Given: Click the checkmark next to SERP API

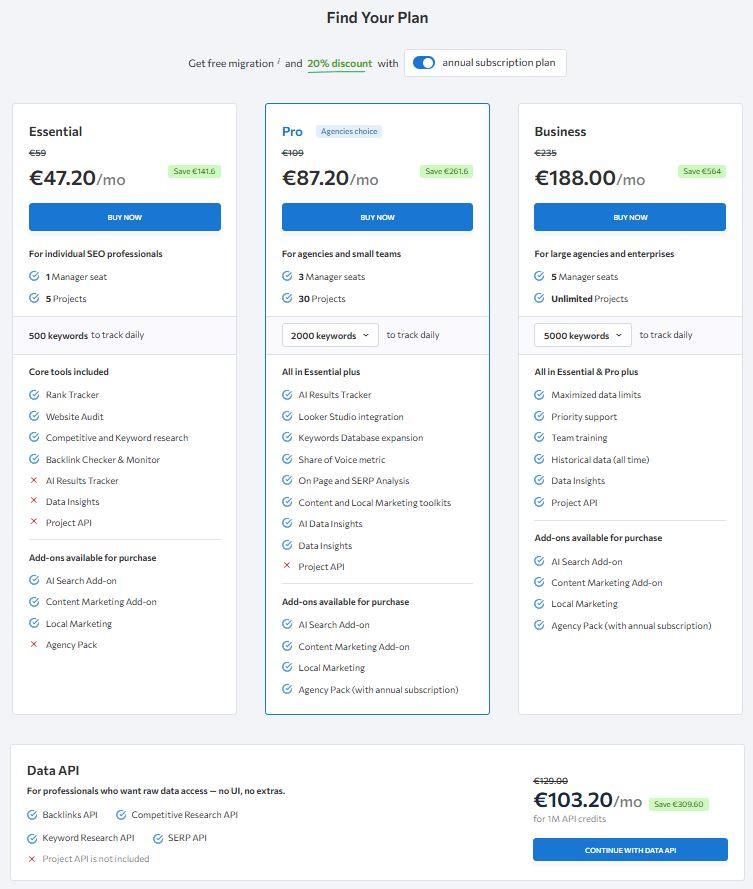Looking at the screenshot, I should (x=159, y=837).
